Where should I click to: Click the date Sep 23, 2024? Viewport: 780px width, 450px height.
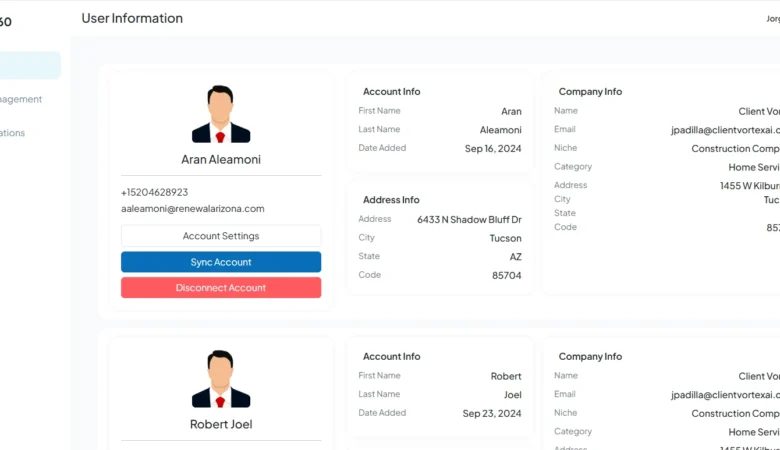click(492, 414)
